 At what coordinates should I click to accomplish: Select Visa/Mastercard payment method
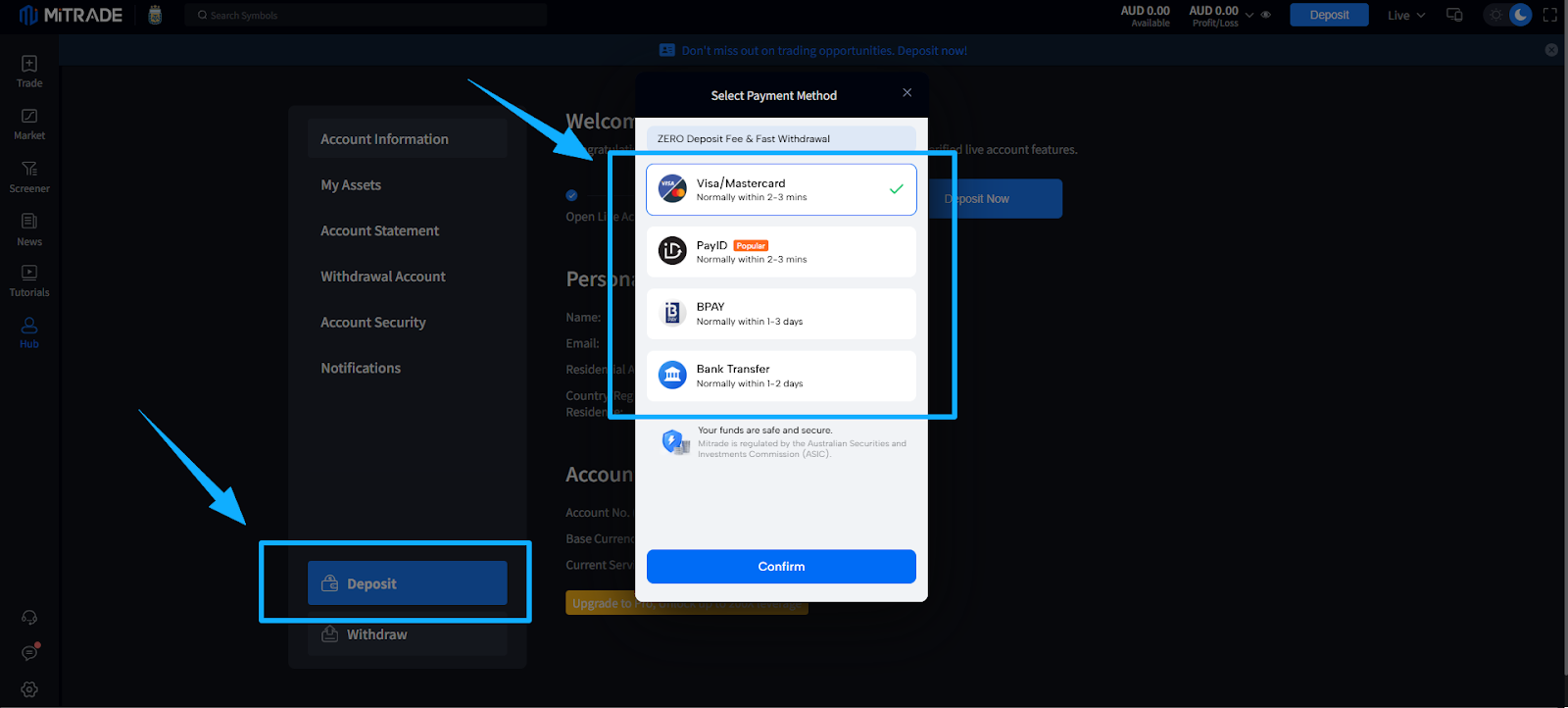[781, 189]
